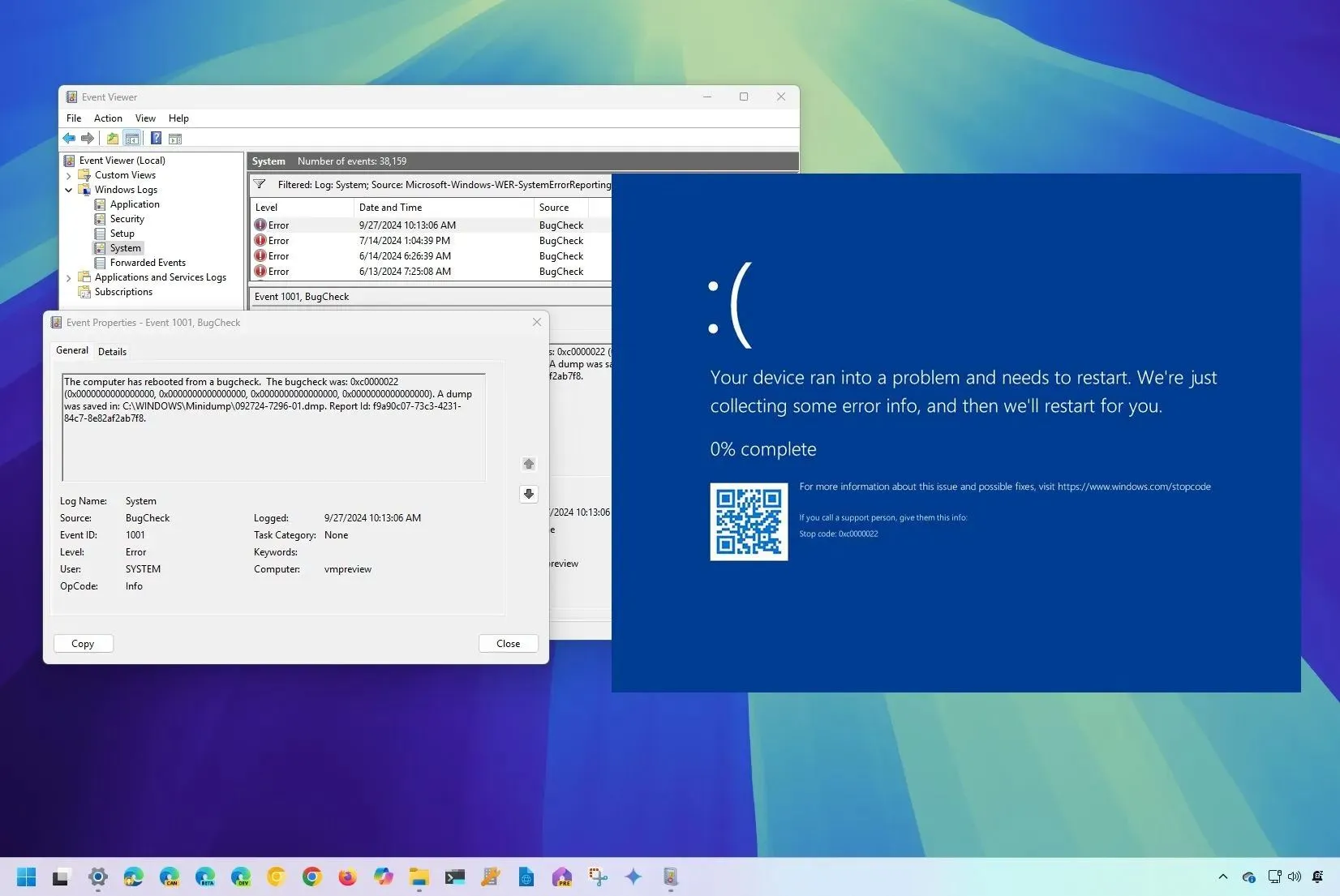Click the Error level icon on 9/27/2024 event
Screen dimensions: 1340x896
pos(260,225)
